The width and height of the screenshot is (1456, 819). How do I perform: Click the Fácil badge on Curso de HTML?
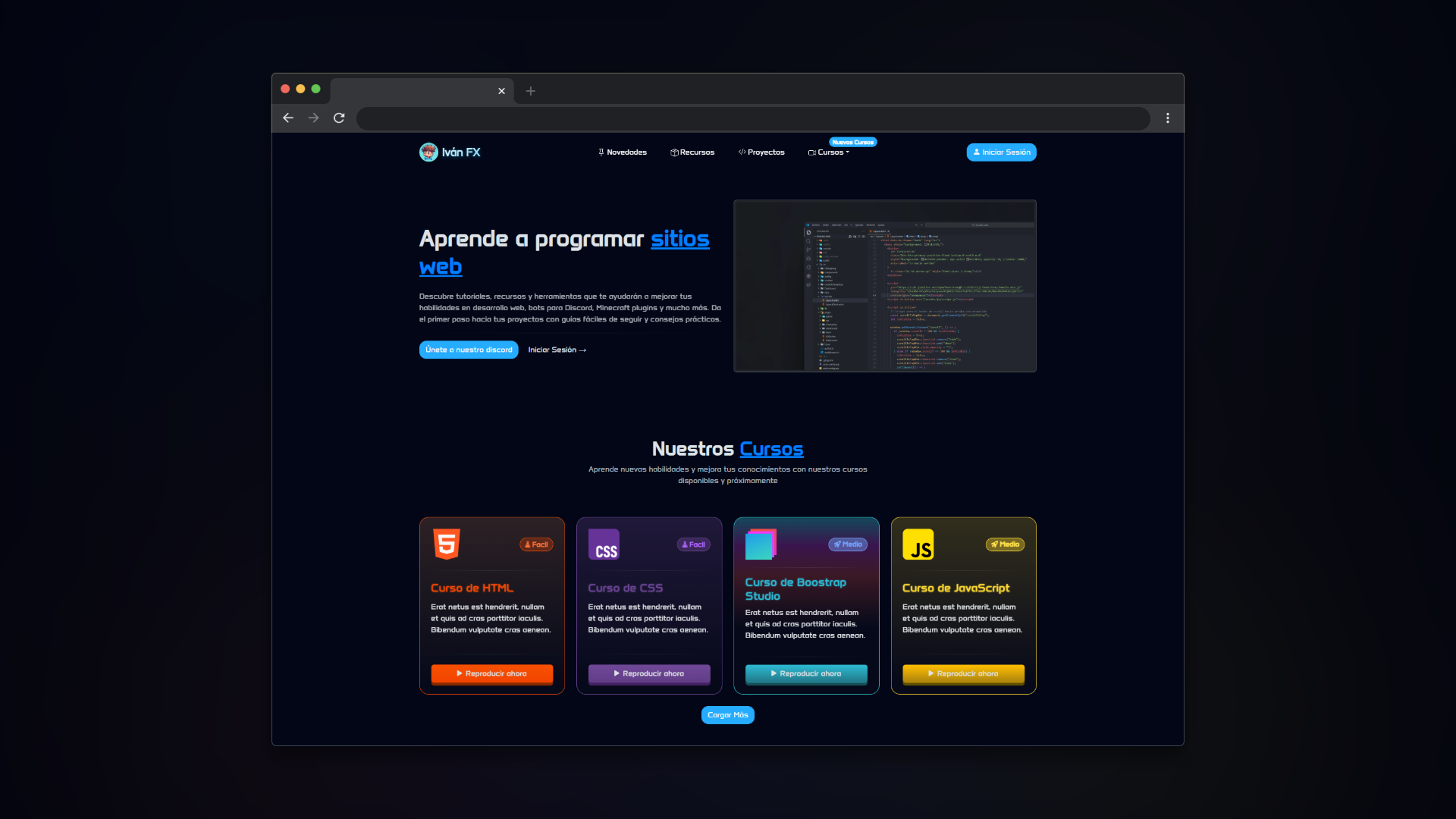(535, 544)
